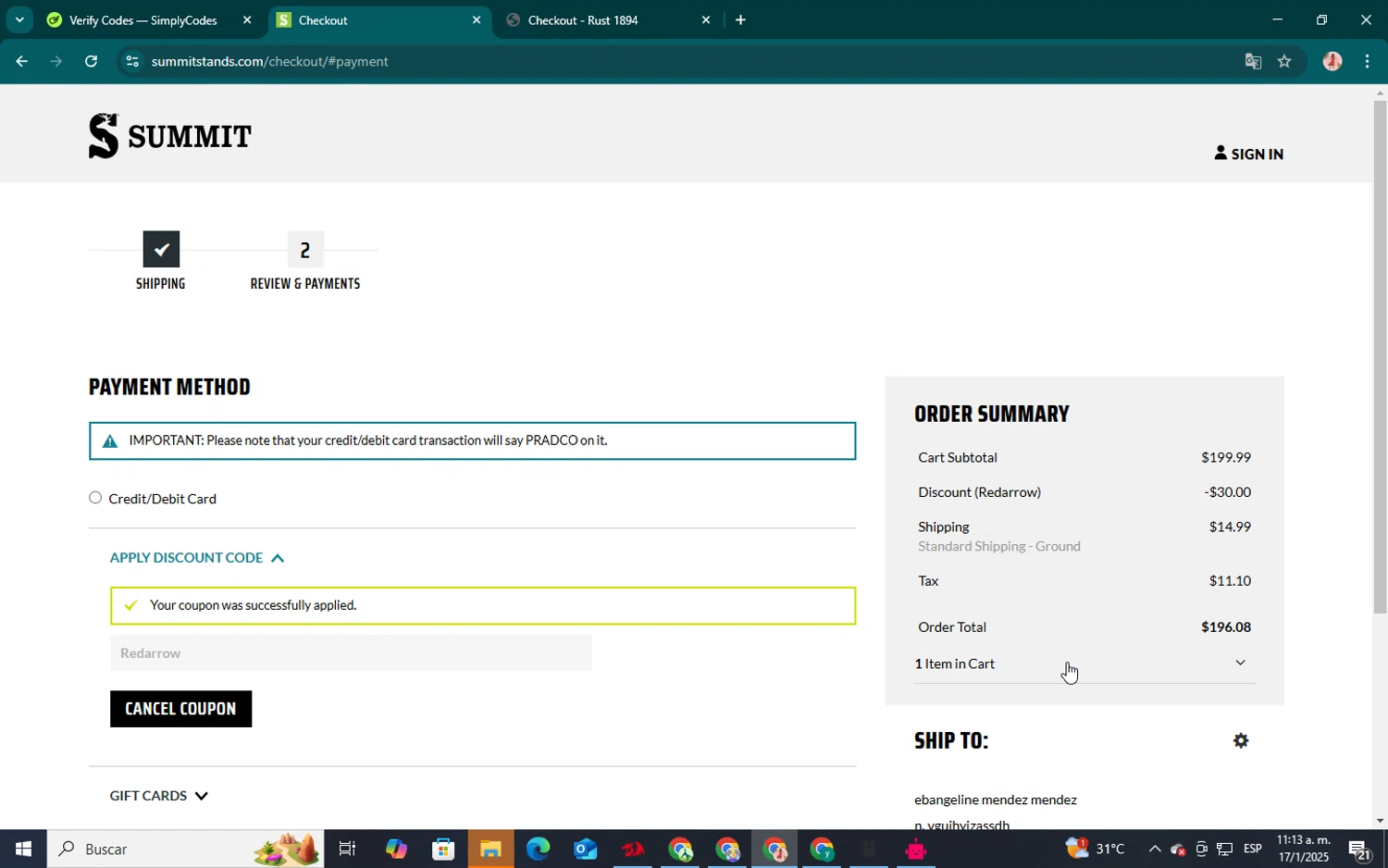
Task: Close the Verify Codes tab
Action: point(247,20)
